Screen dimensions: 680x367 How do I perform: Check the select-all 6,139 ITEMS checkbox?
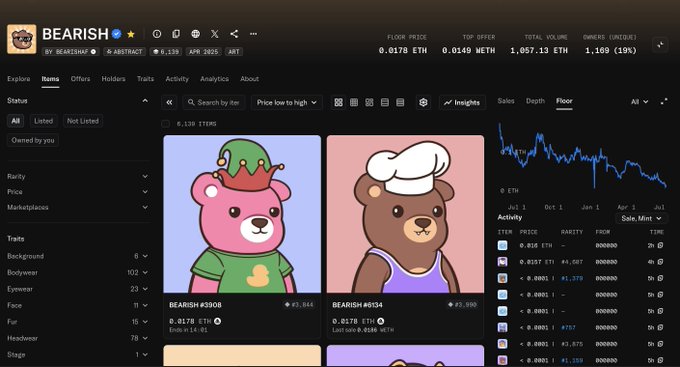click(165, 124)
